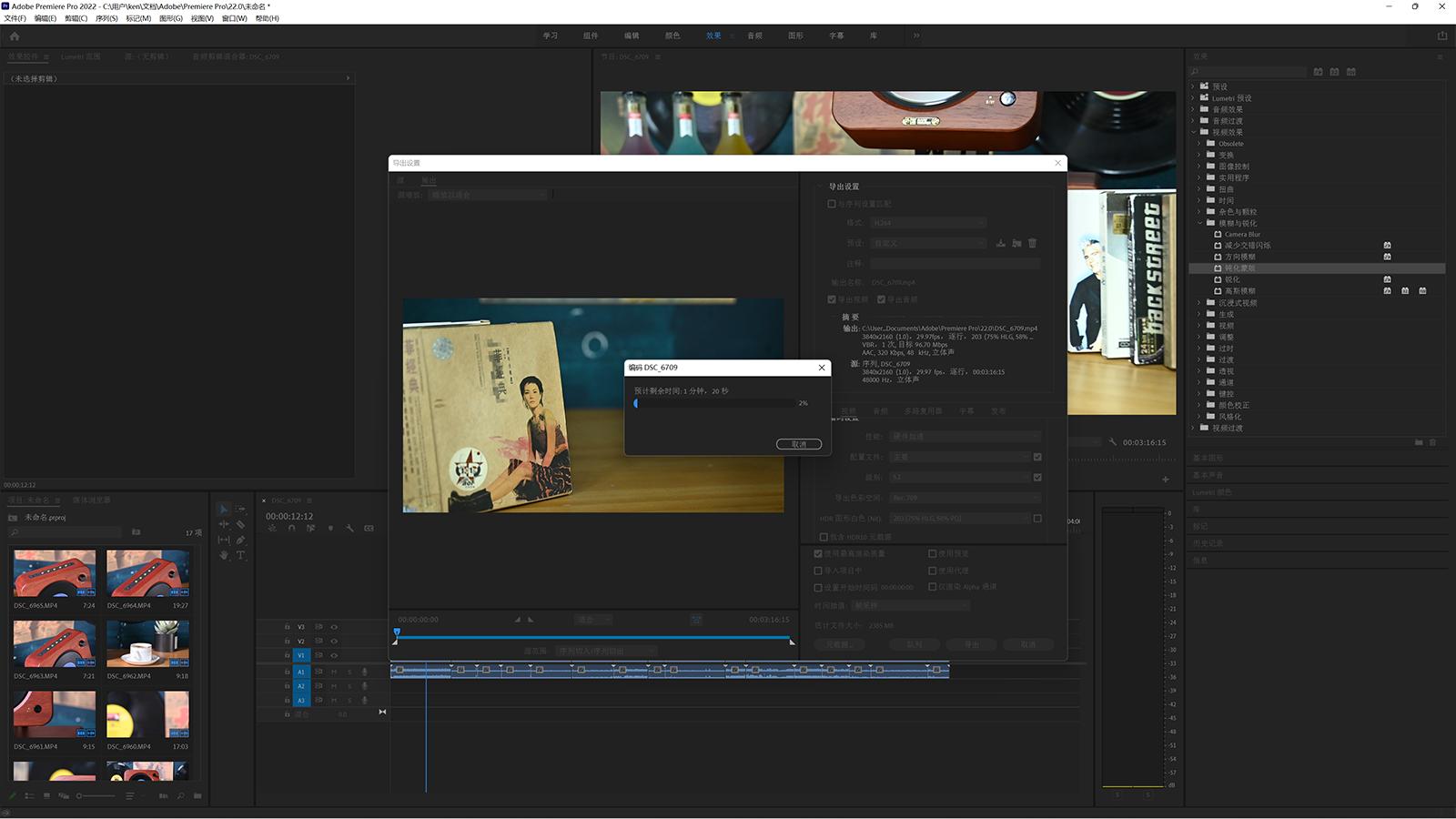Click the quick export icon at top right
The image size is (1456, 819).
coord(1441,35)
